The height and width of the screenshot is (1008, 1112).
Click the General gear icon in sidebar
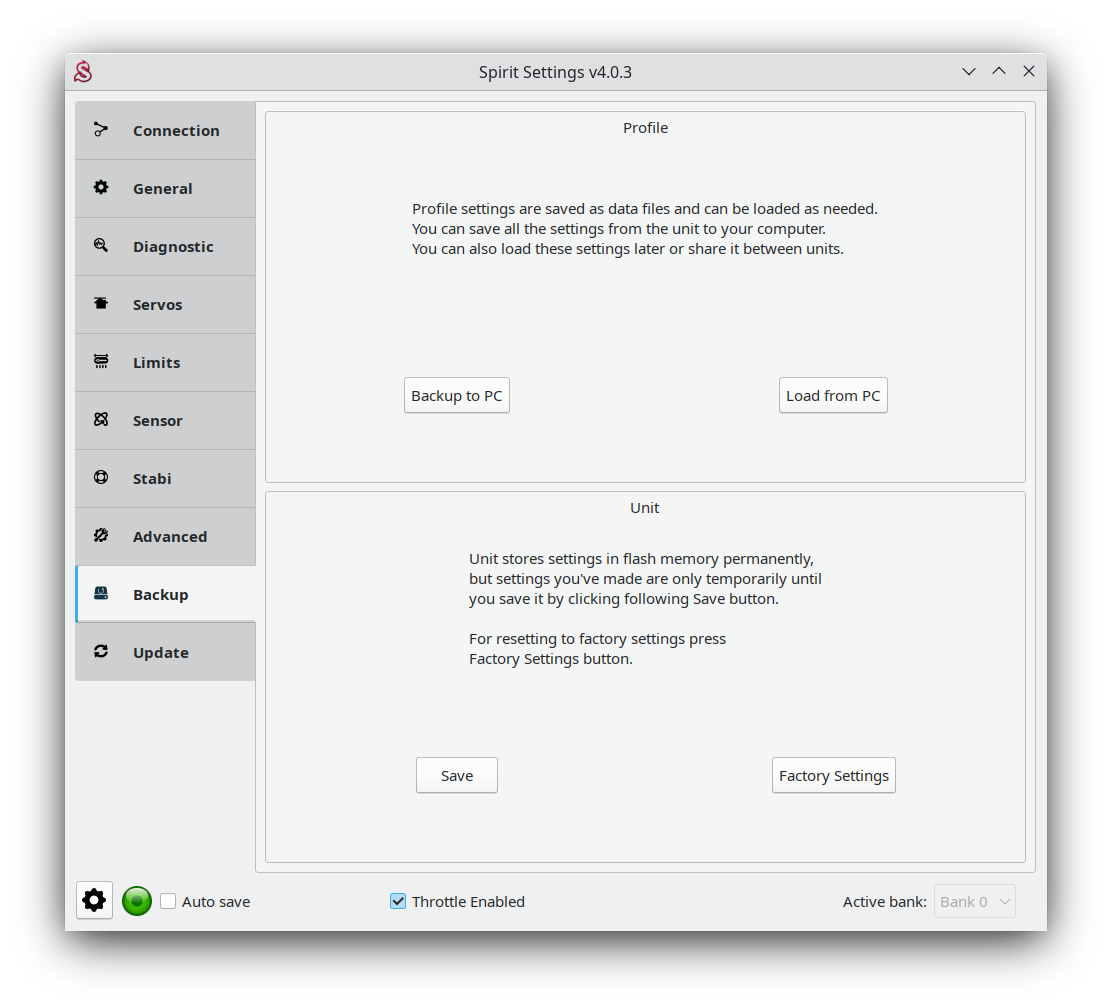(x=101, y=188)
